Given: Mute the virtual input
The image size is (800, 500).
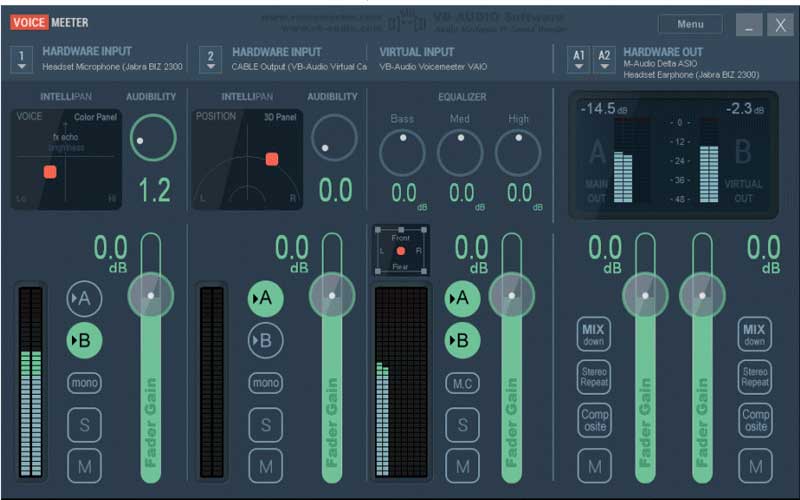Looking at the screenshot, I should click(x=462, y=466).
